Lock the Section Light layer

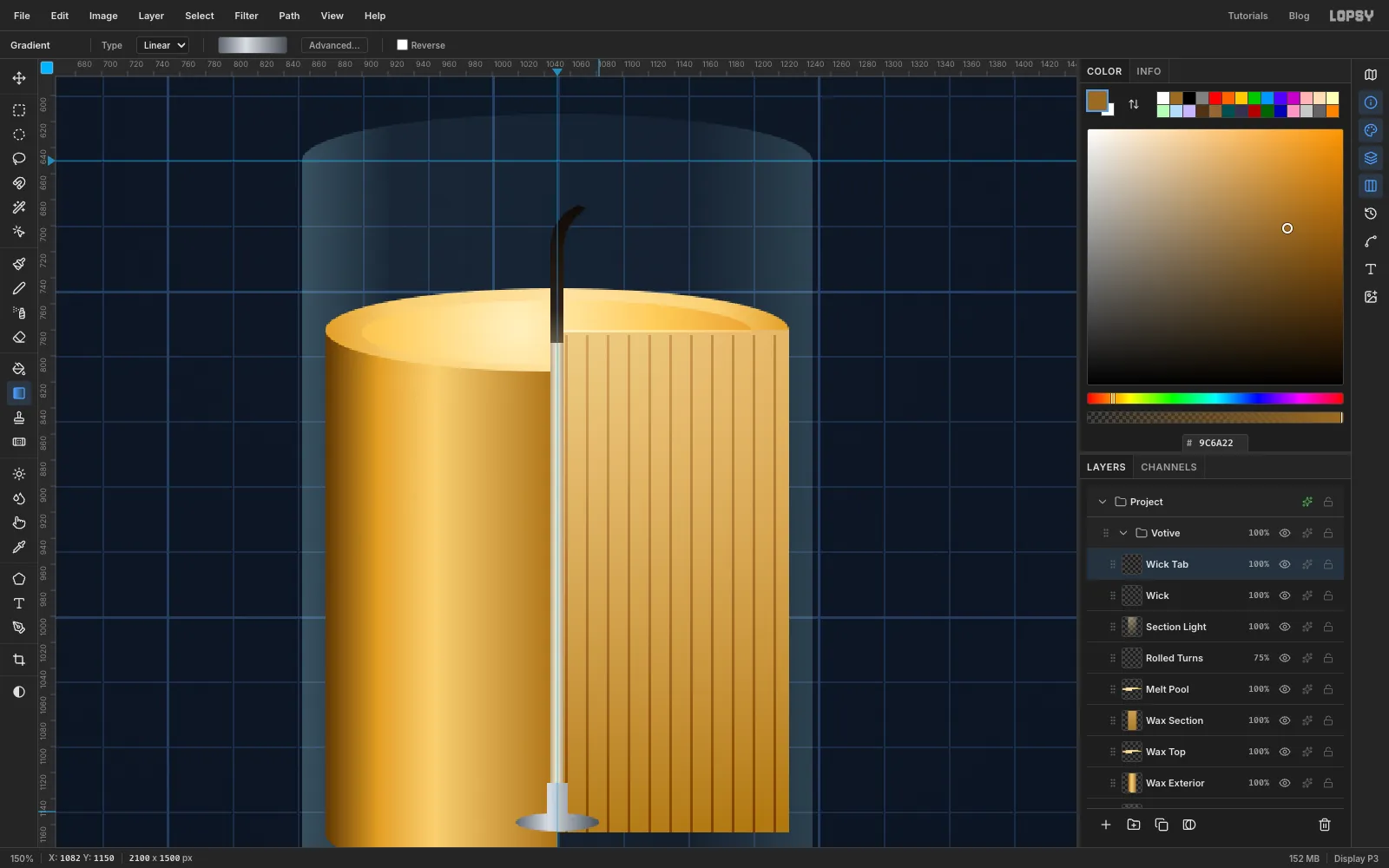(x=1328, y=627)
